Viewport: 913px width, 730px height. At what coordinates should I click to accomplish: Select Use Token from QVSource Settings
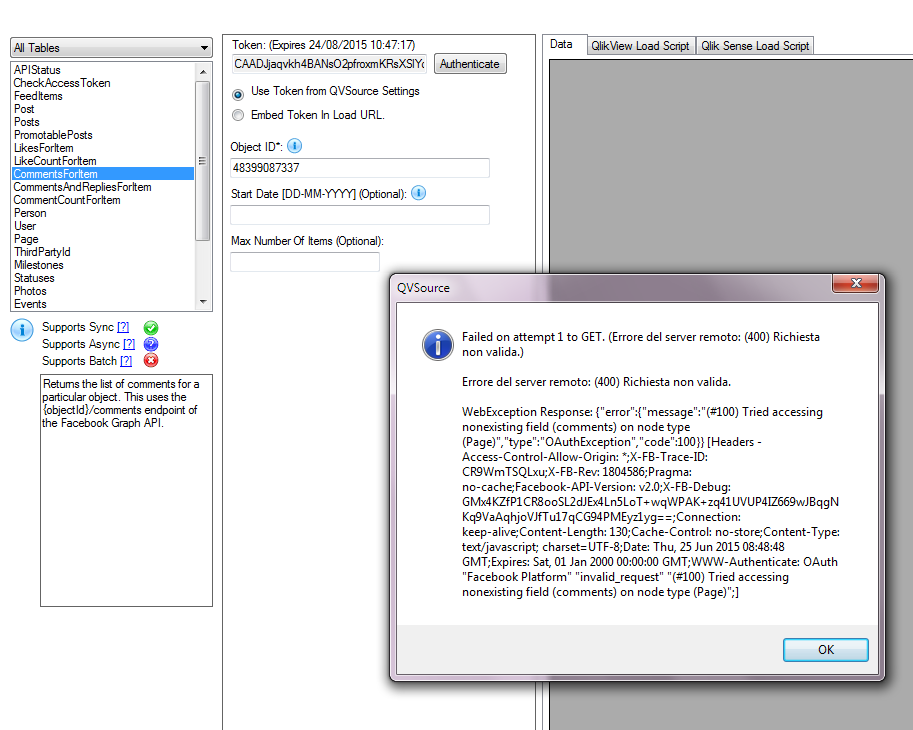click(x=238, y=94)
